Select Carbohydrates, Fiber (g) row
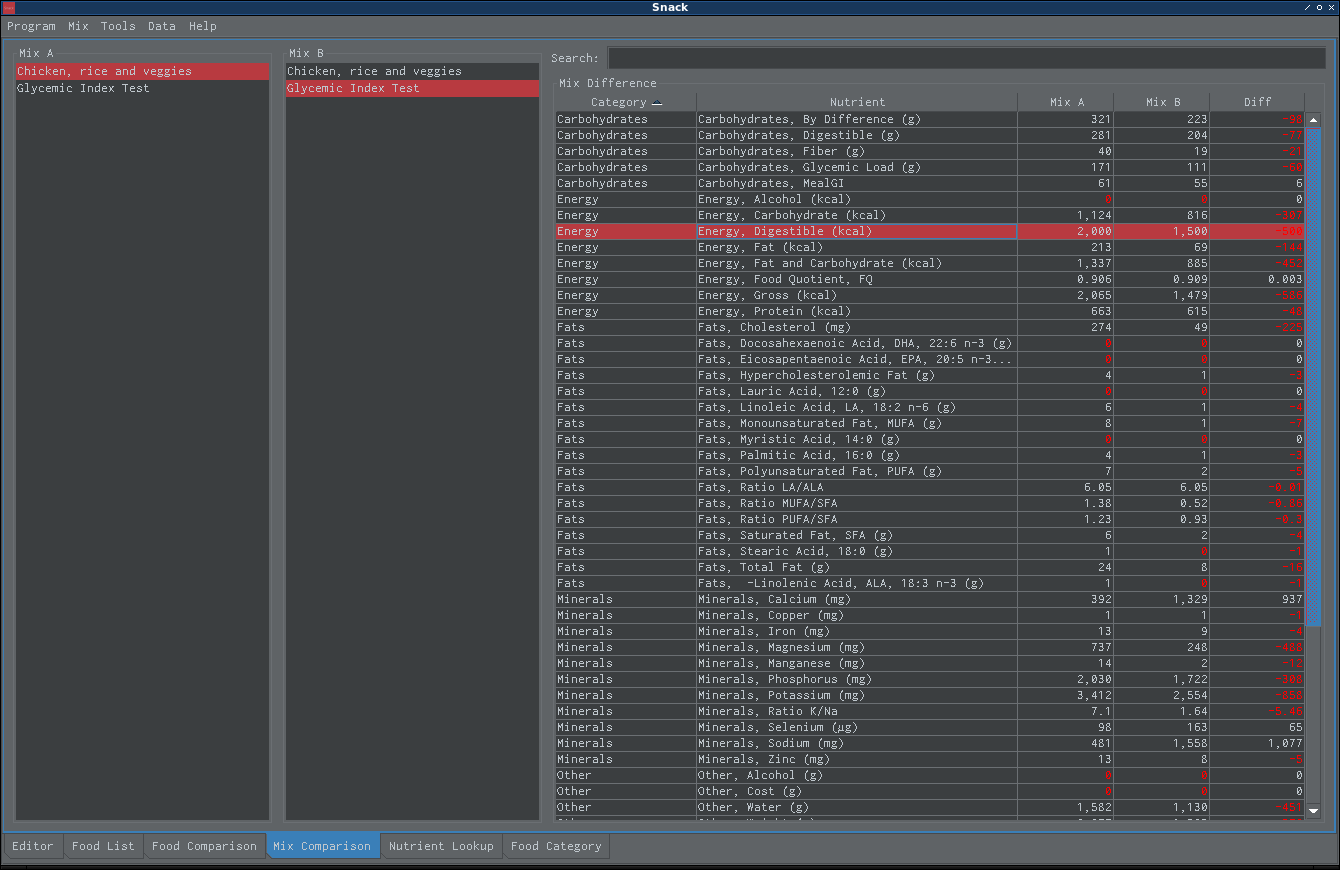 tap(929, 151)
